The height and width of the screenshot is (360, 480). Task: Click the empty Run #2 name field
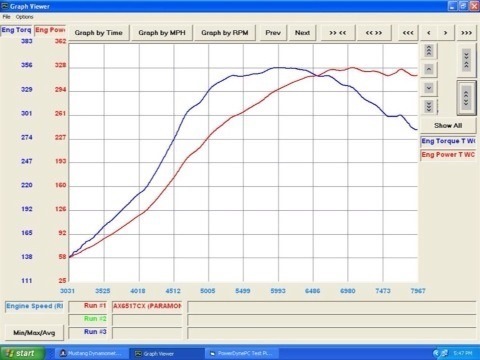(147, 320)
